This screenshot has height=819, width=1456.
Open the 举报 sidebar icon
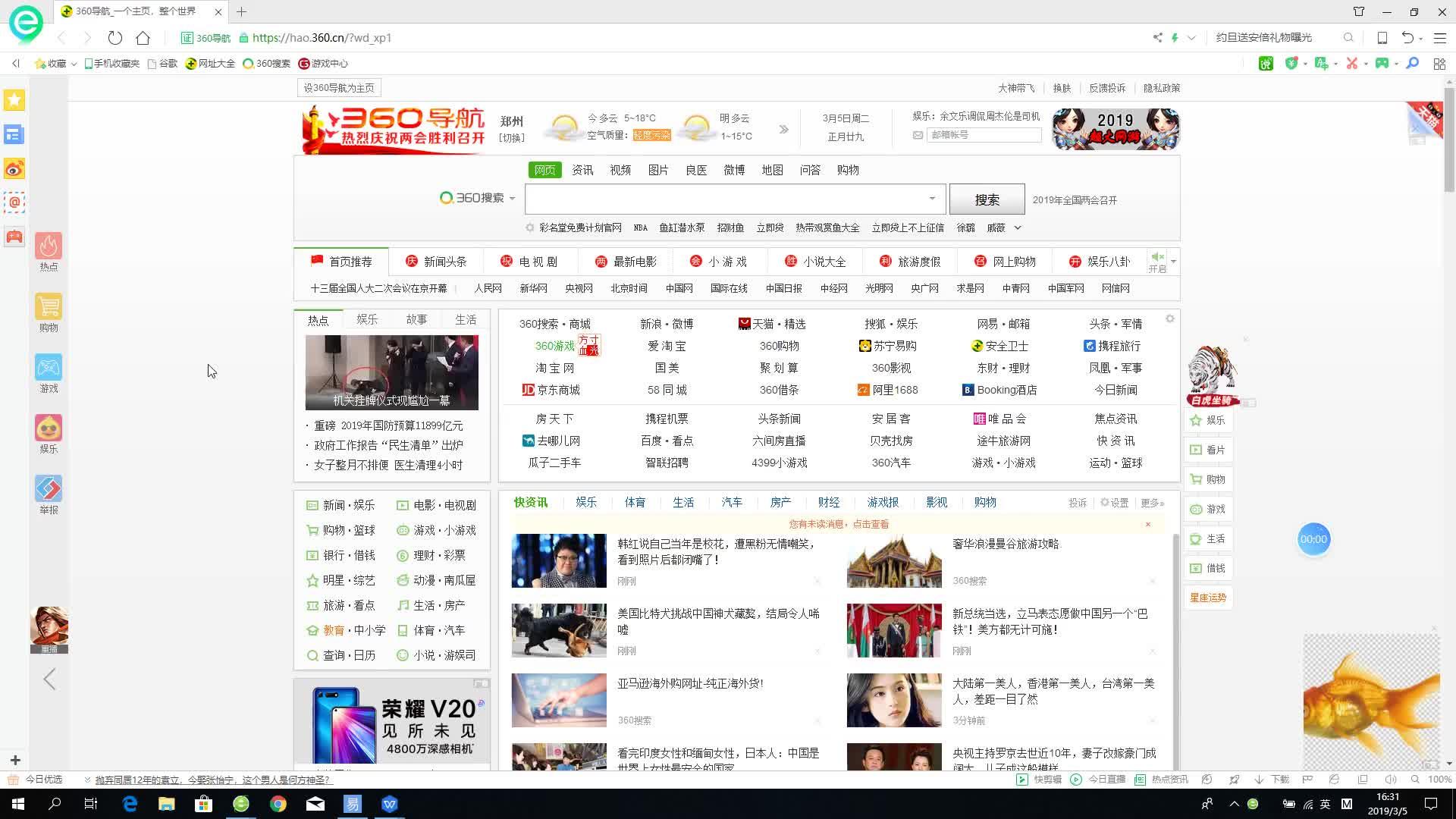point(49,489)
